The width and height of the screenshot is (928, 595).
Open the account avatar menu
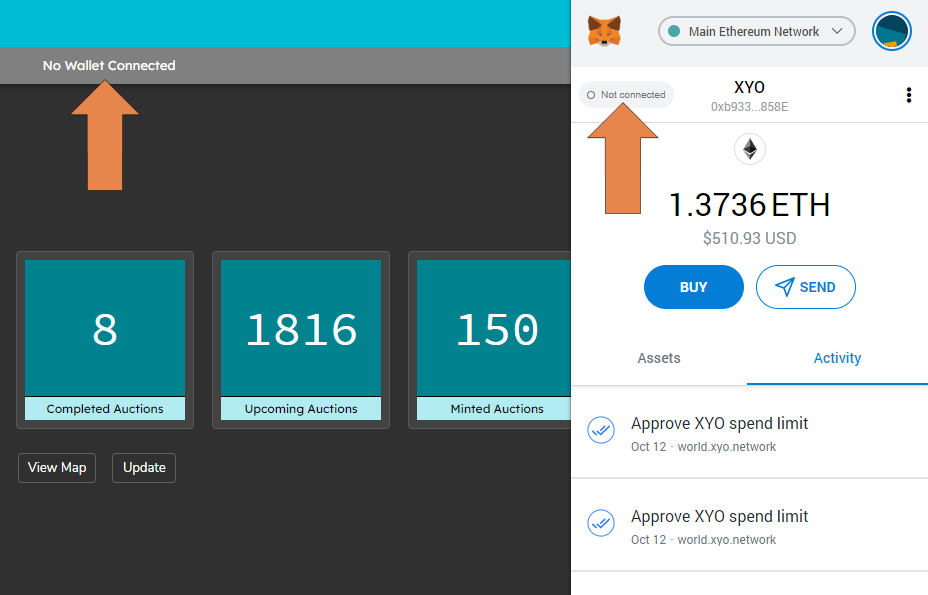coord(891,31)
